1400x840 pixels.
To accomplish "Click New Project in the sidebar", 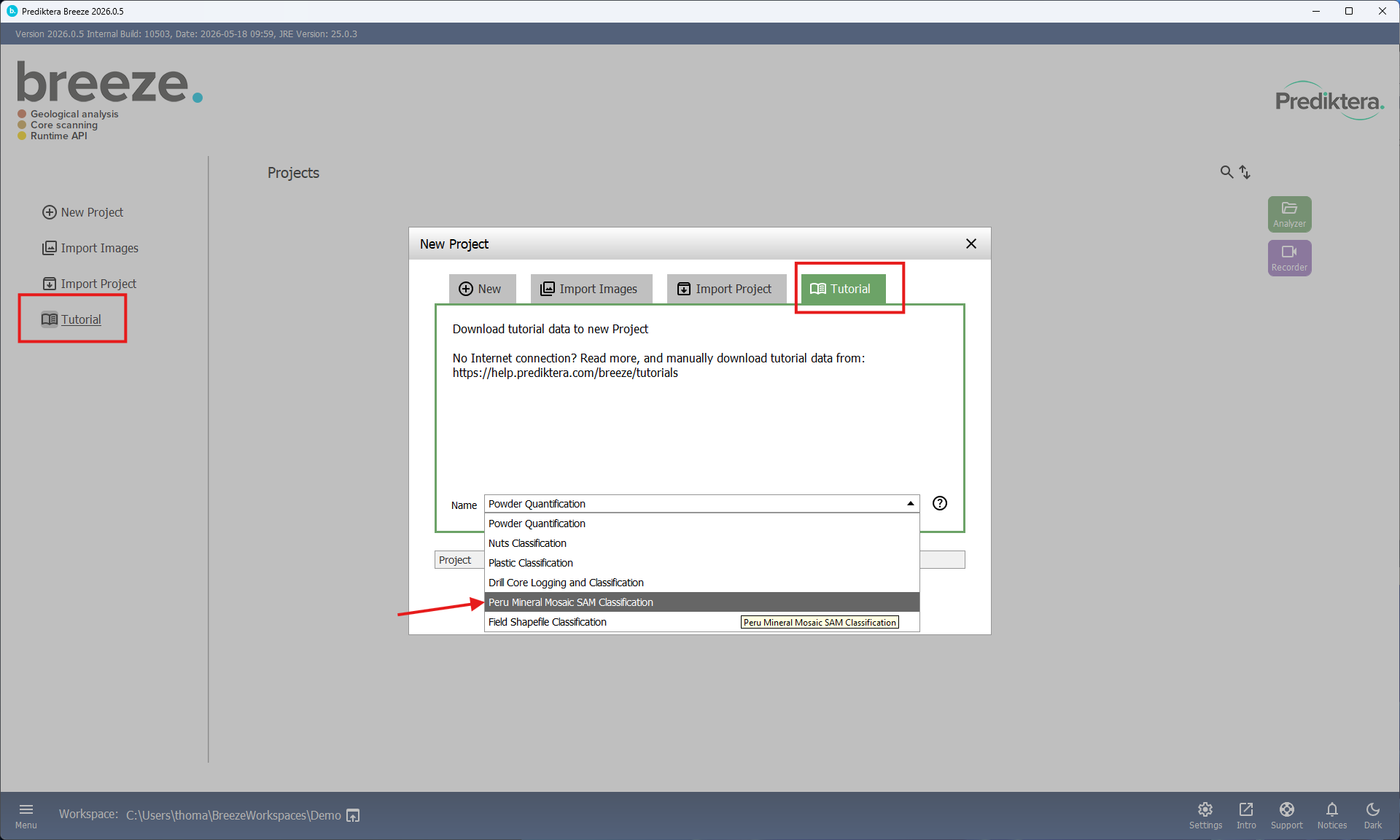I will point(82,212).
